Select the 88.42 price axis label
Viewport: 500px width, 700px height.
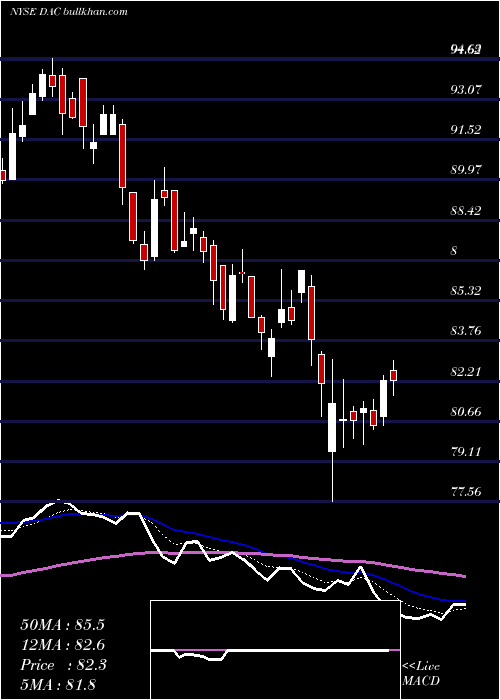tap(466, 210)
